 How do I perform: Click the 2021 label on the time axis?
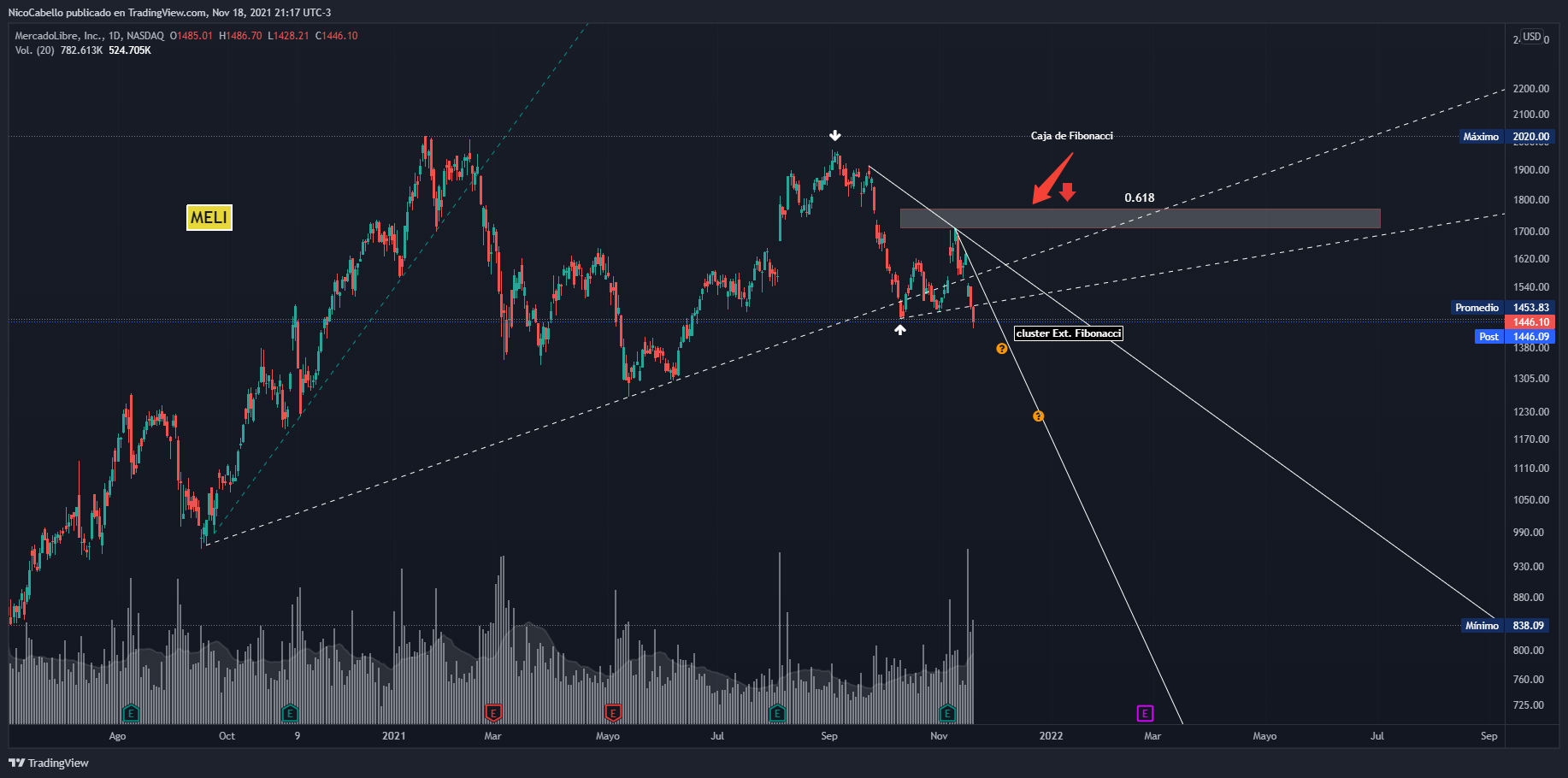click(394, 736)
